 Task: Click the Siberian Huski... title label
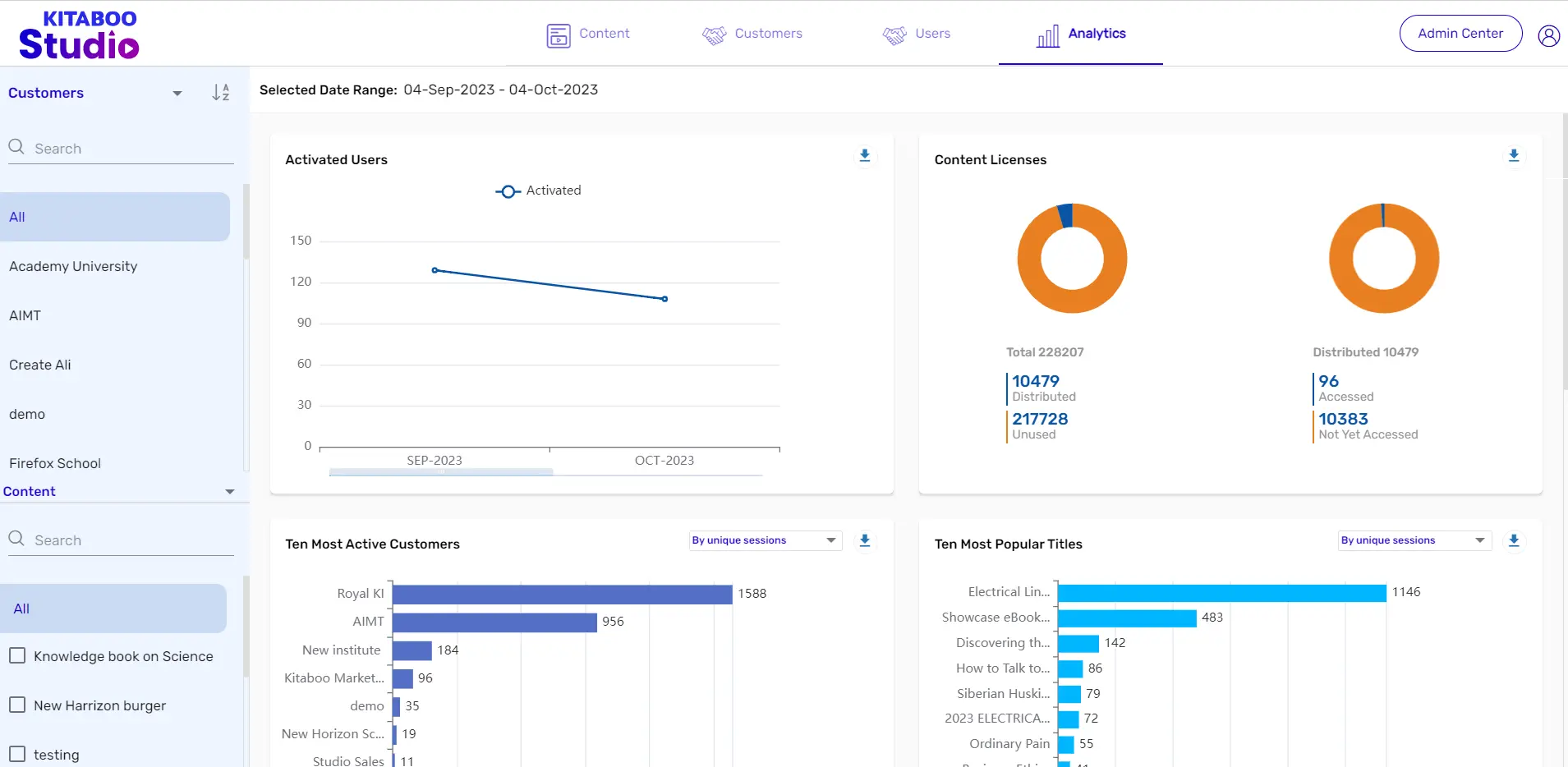(x=1004, y=694)
